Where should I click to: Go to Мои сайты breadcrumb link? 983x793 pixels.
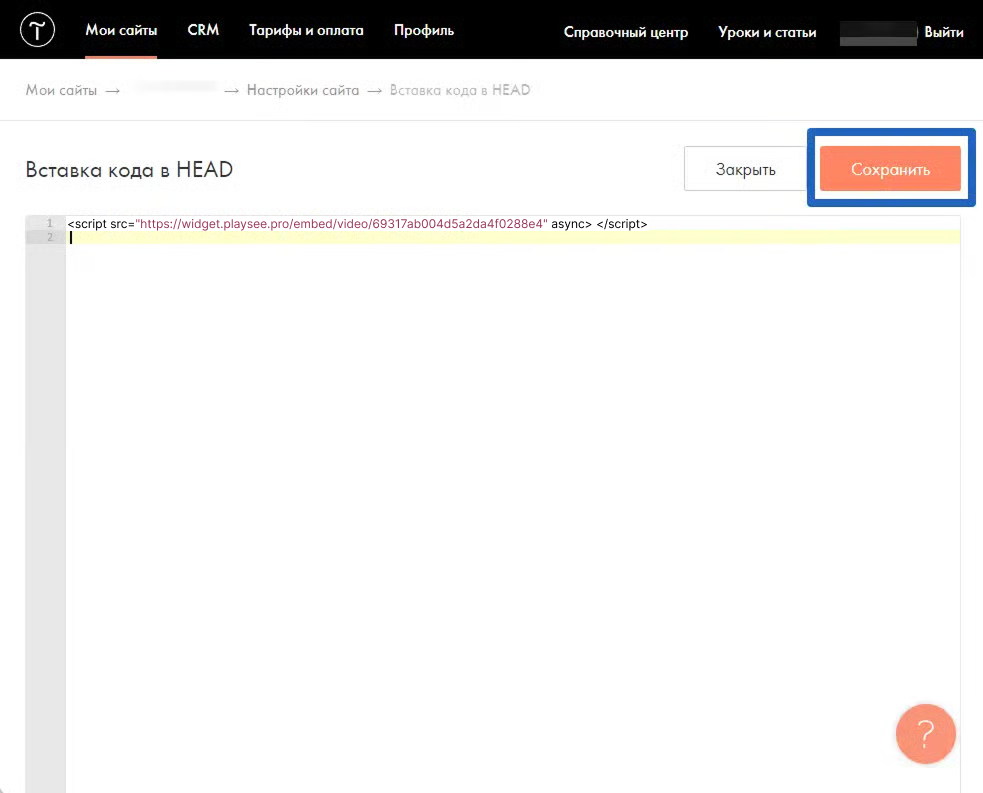pos(61,90)
